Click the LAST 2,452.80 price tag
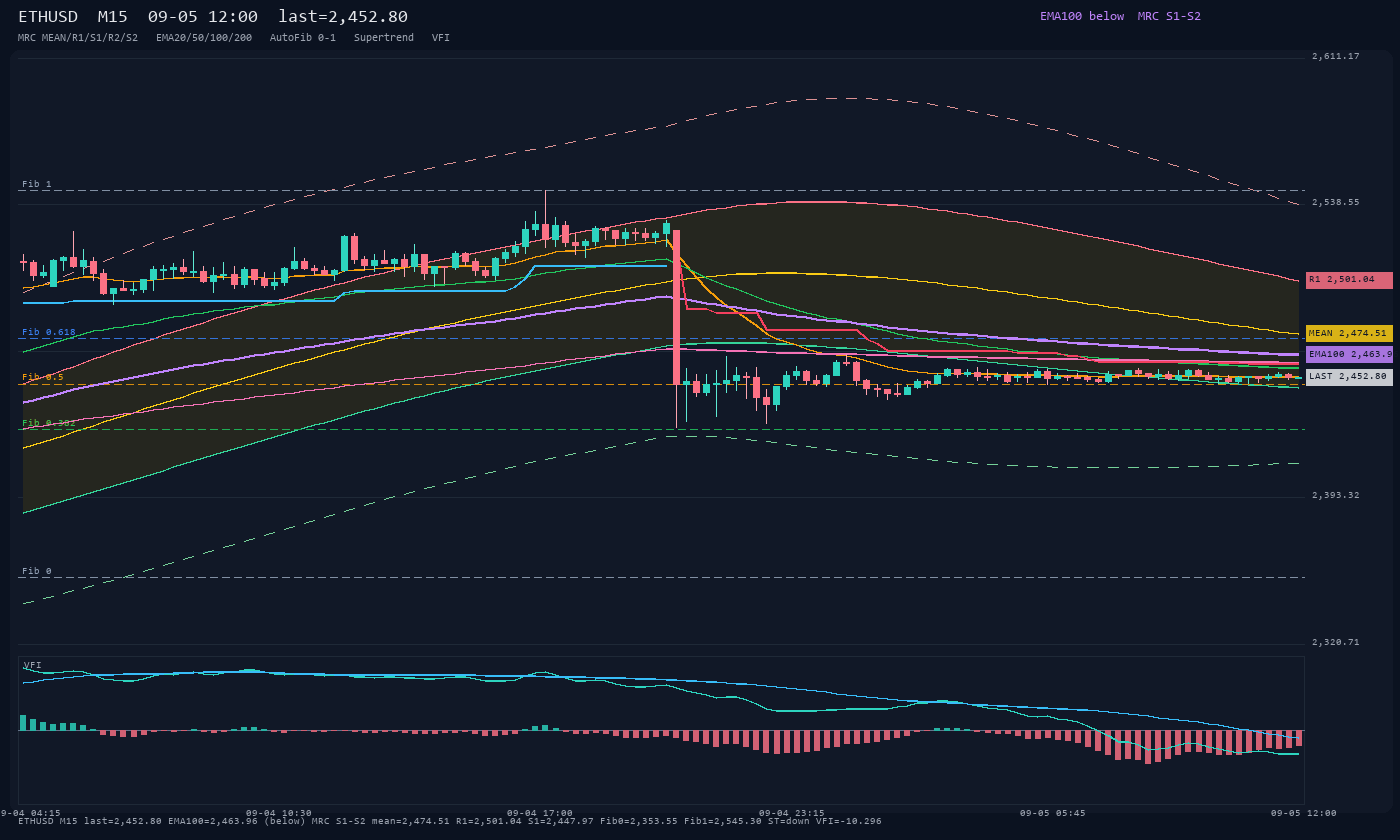This screenshot has height=840, width=1400. (1349, 377)
